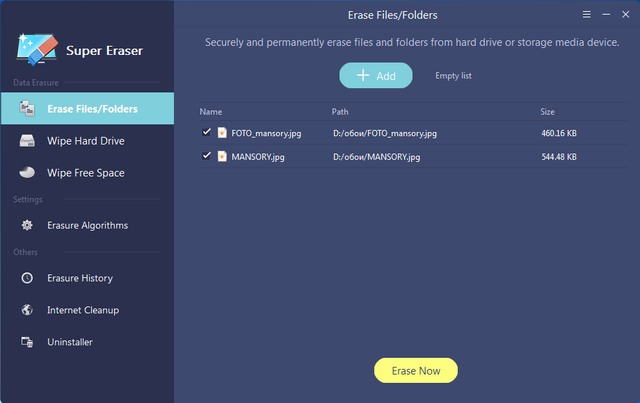This screenshot has width=640, height=403.
Task: Open the Wipe Hard Drive section
Action: 85,141
